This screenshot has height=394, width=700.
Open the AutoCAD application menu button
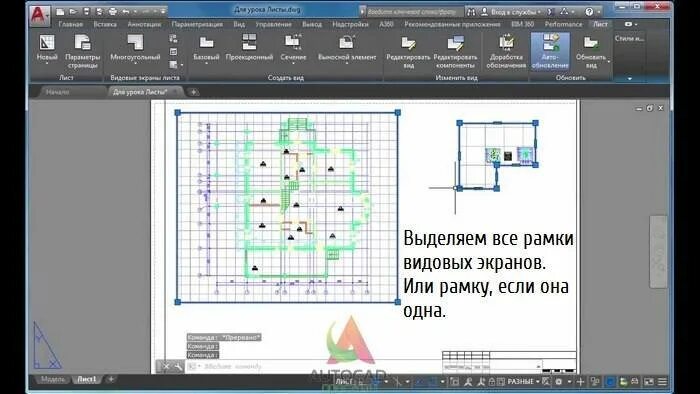[x=39, y=15]
